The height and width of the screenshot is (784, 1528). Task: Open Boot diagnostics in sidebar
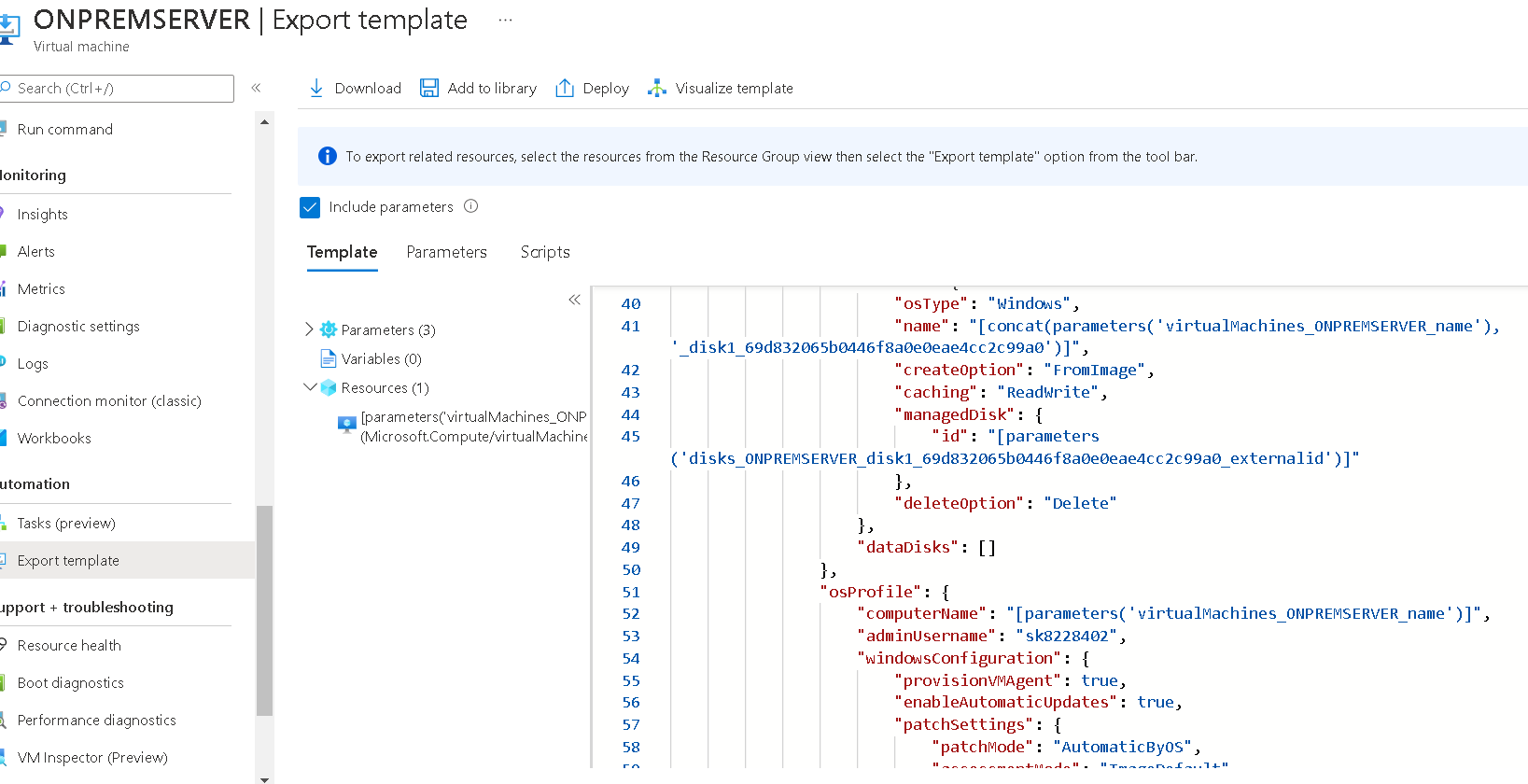pyautogui.click(x=71, y=682)
